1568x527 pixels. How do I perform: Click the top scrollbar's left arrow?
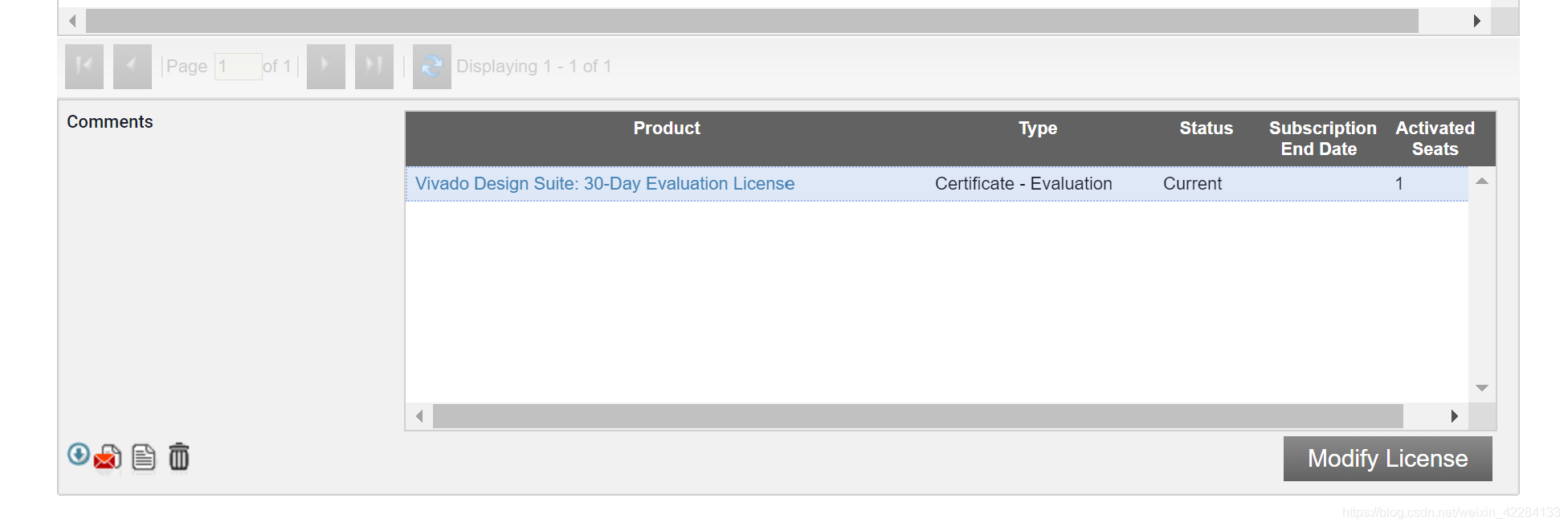tap(72, 21)
